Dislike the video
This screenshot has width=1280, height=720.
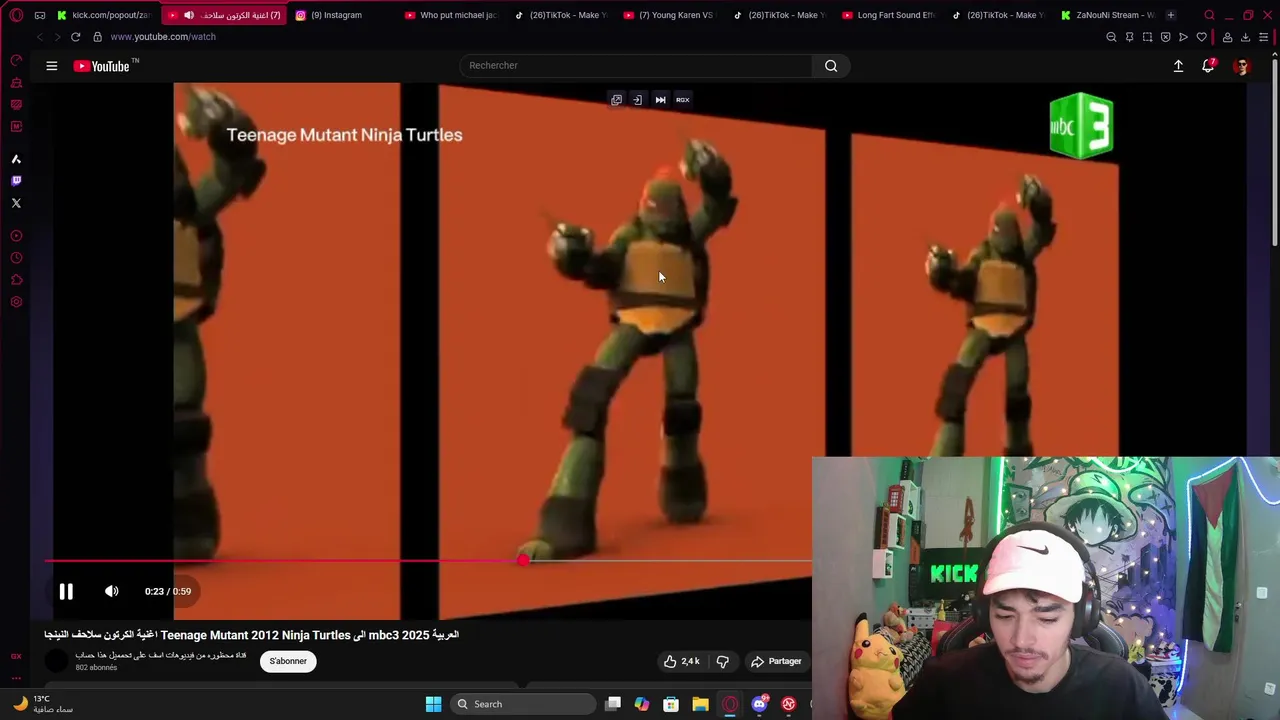point(722,661)
